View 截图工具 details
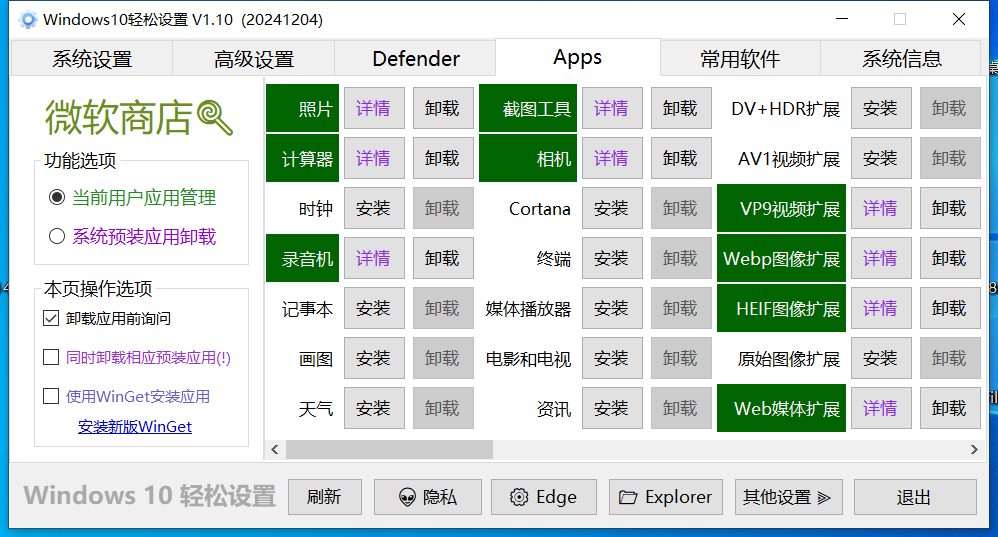998x537 pixels. coord(612,108)
